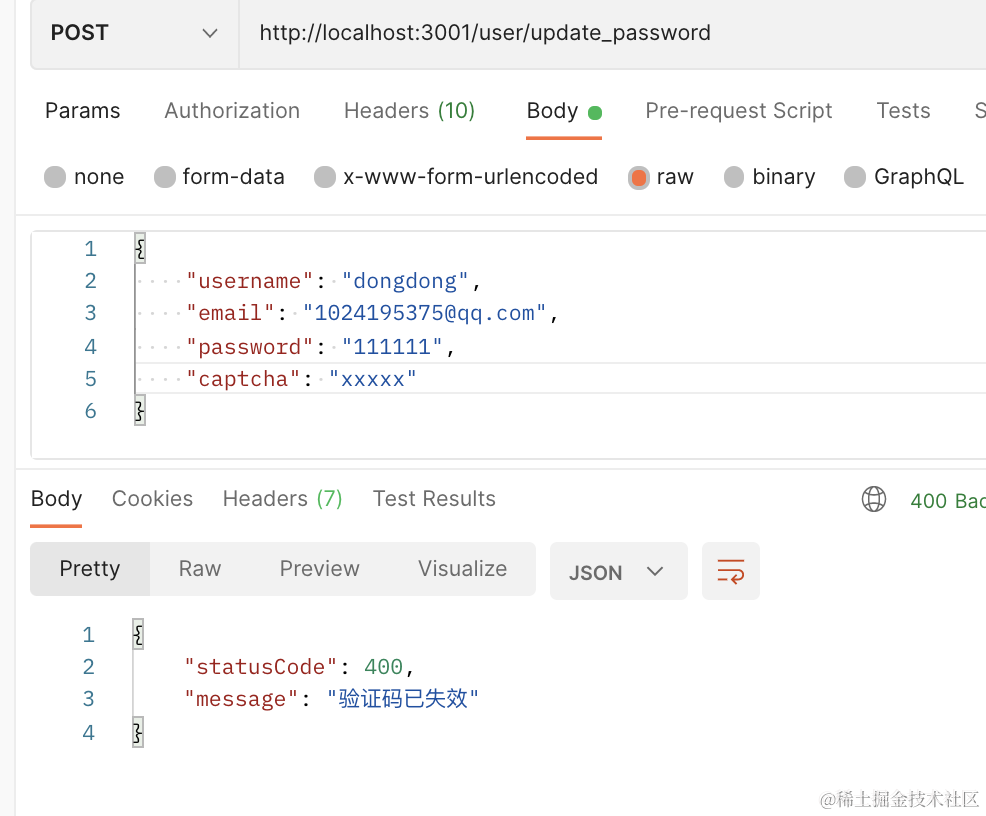Viewport: 986px width, 816px height.
Task: Toggle the wrap lines icon button
Action: point(731,571)
